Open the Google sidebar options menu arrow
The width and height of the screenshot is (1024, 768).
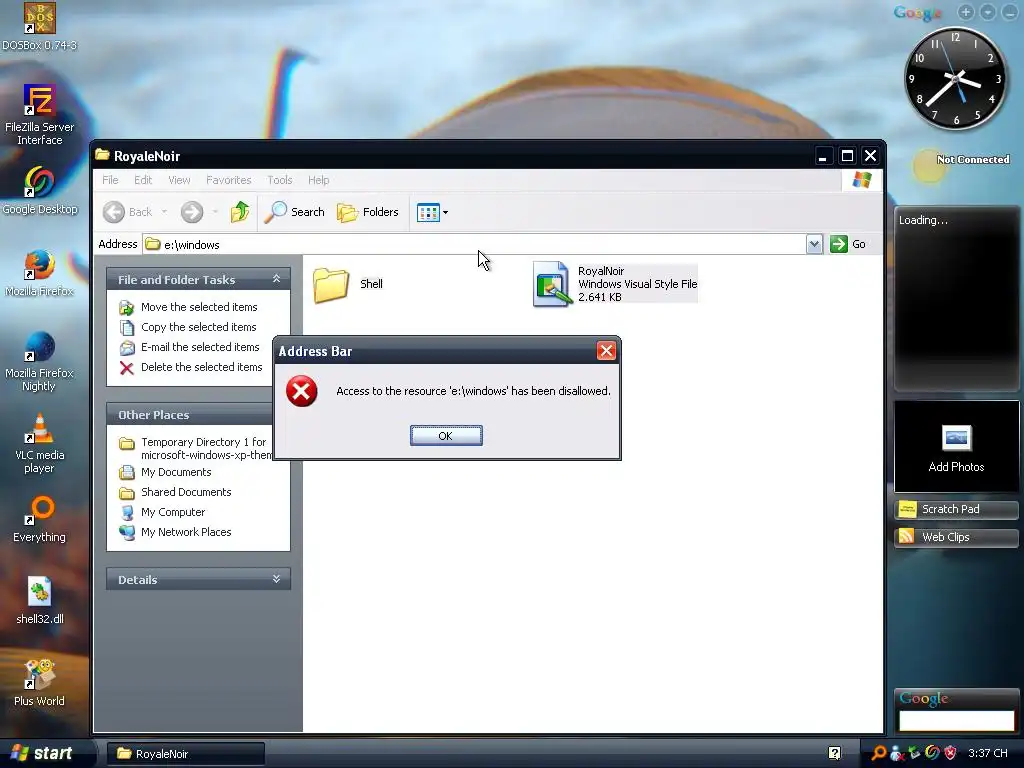click(988, 12)
